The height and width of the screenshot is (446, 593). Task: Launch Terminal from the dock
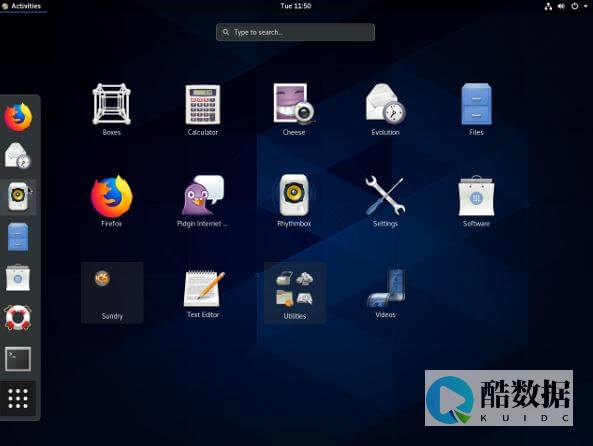click(x=18, y=359)
